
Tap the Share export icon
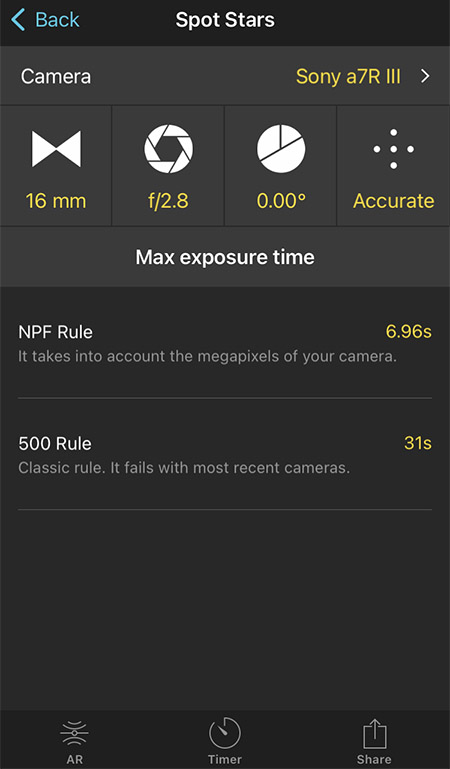tap(375, 734)
